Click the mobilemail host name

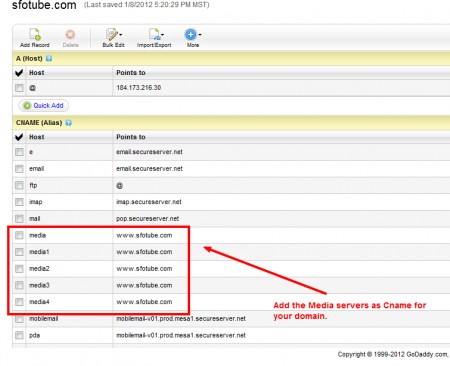[44, 319]
